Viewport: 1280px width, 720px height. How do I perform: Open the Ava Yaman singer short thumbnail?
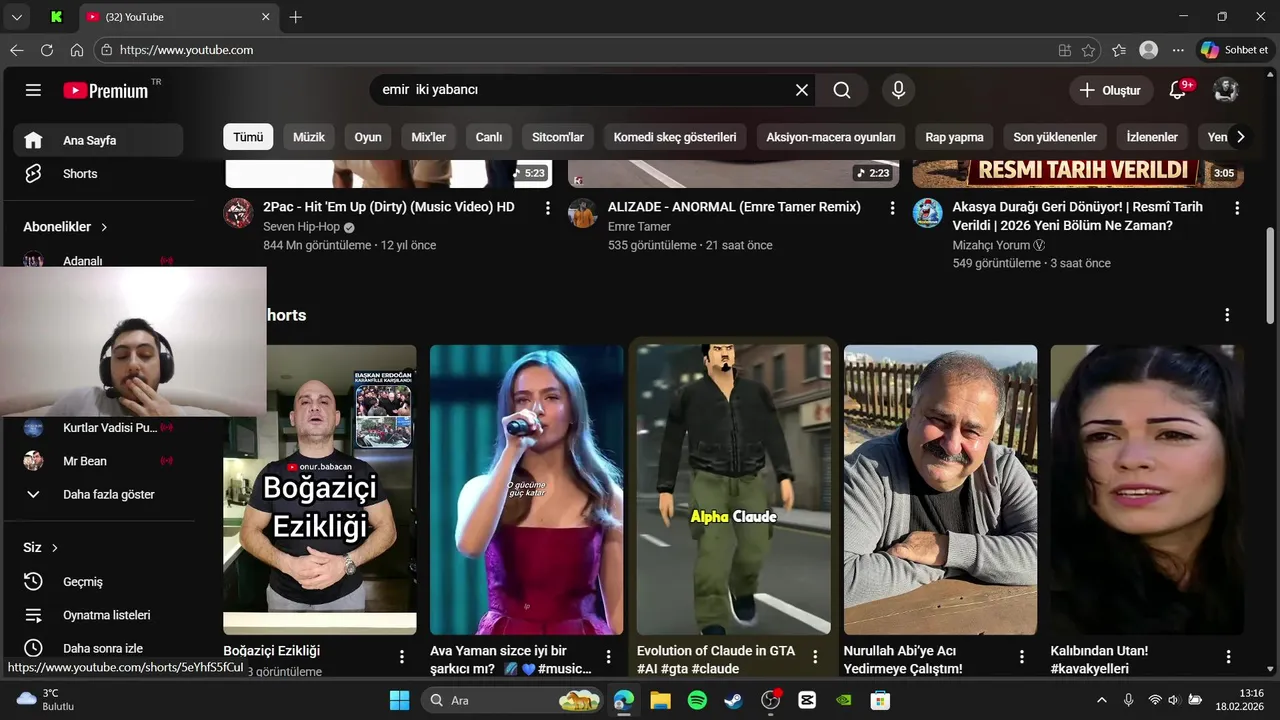coord(527,490)
